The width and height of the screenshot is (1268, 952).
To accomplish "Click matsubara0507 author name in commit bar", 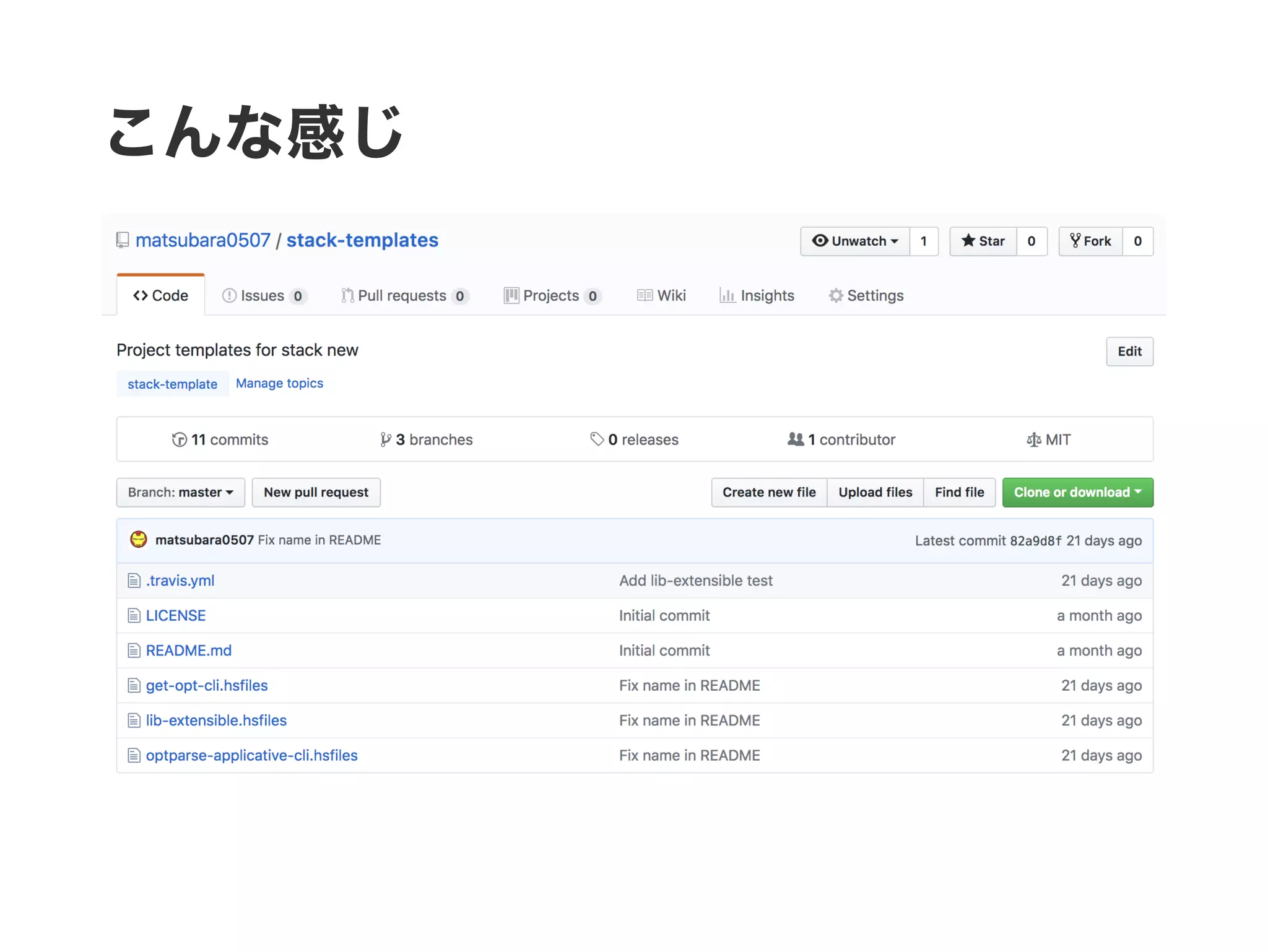I will 204,540.
